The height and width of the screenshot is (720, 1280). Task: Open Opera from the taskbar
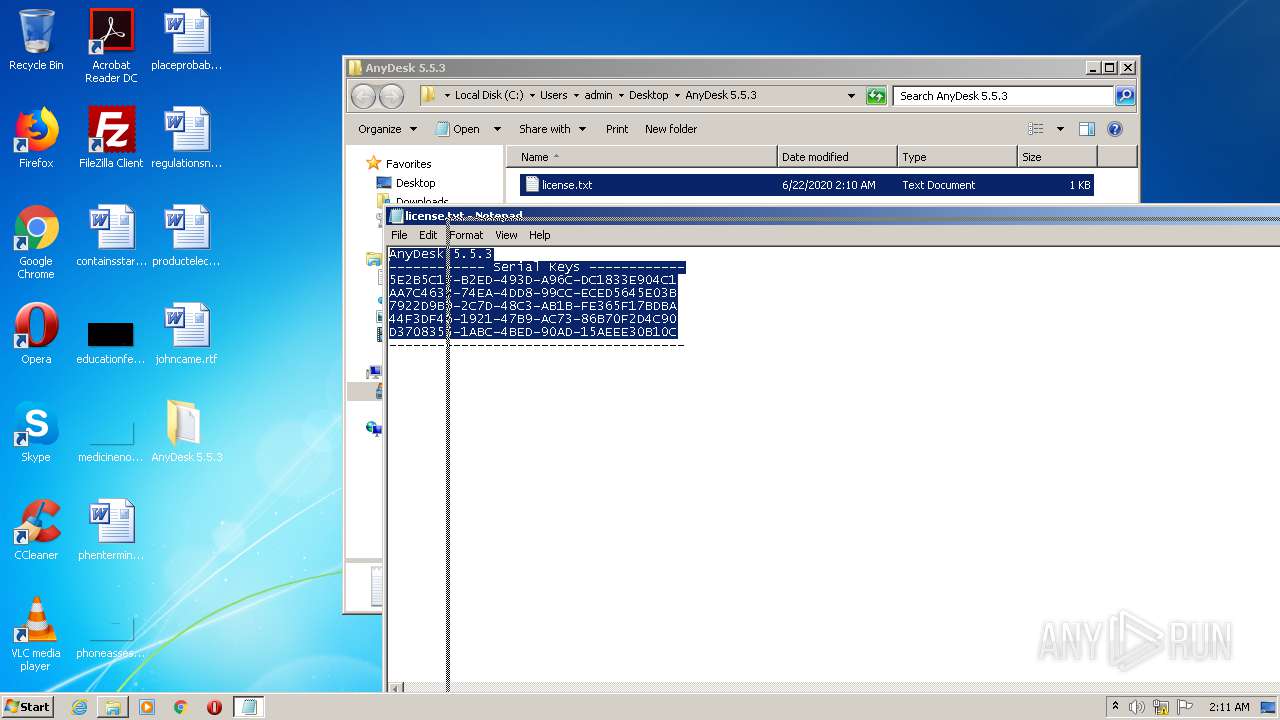[215, 707]
